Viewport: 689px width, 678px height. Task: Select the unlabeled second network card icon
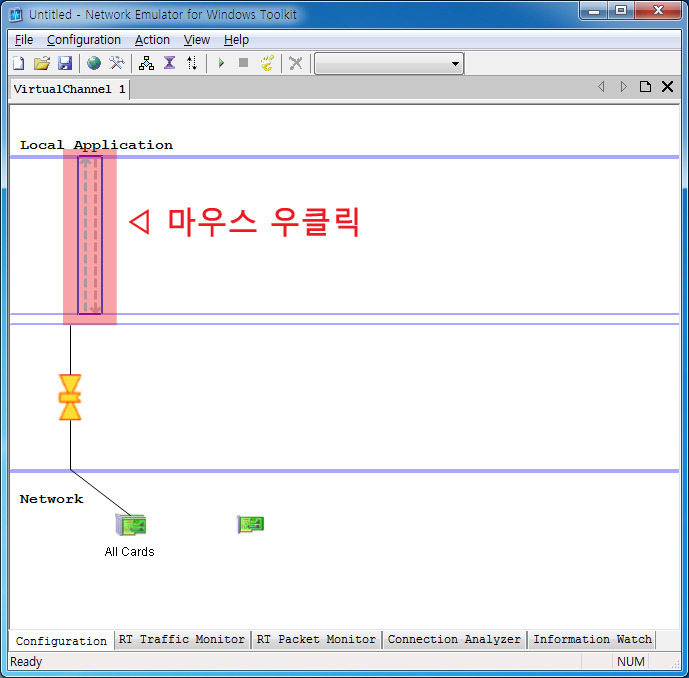coord(250,524)
